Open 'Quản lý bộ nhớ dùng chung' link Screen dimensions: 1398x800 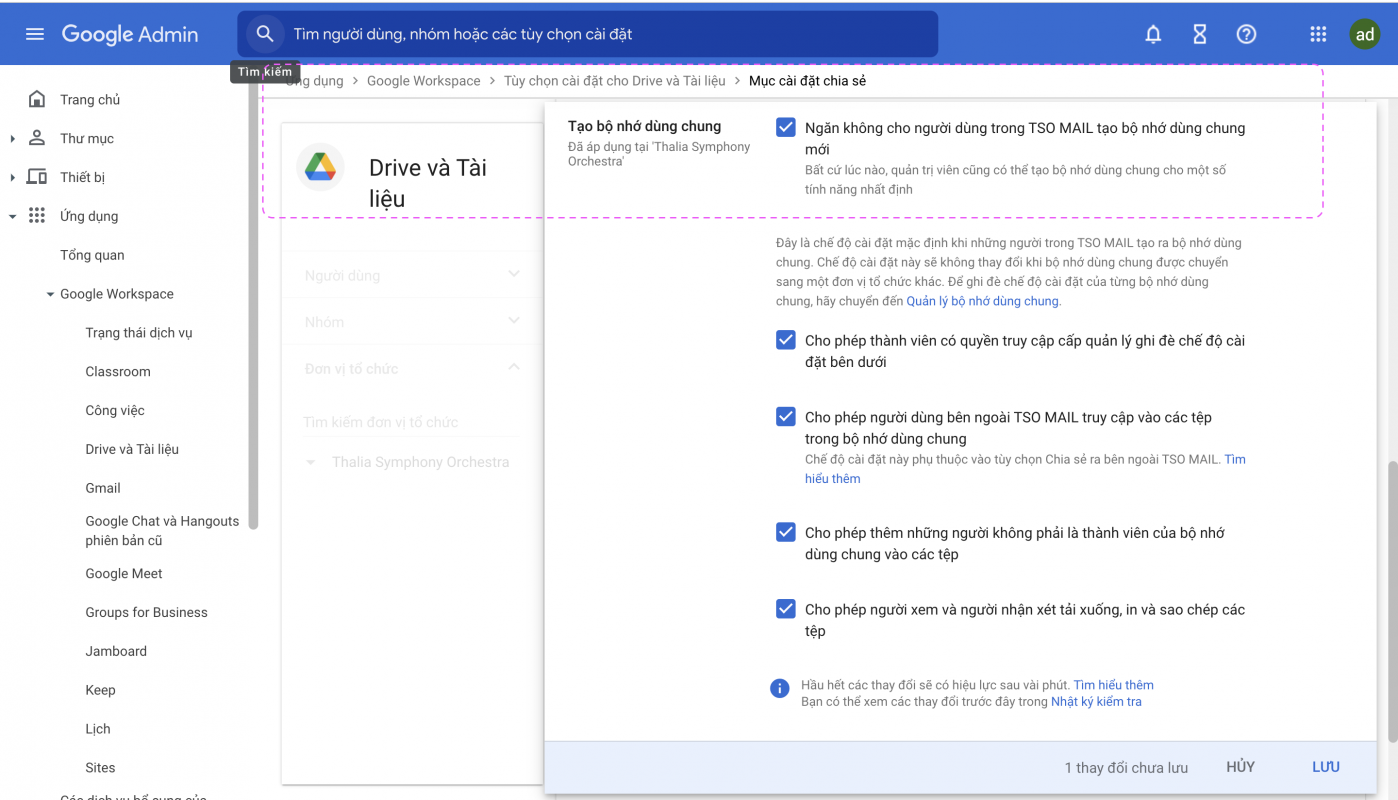pyautogui.click(x=983, y=301)
